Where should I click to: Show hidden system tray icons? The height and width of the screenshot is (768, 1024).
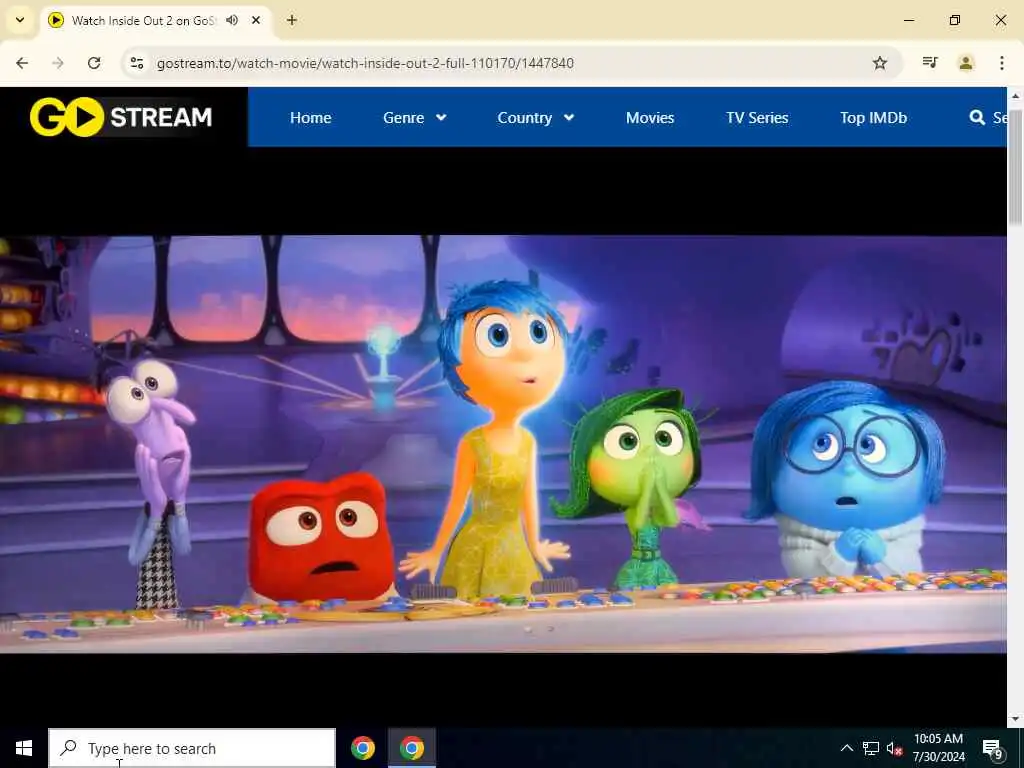pyautogui.click(x=846, y=748)
